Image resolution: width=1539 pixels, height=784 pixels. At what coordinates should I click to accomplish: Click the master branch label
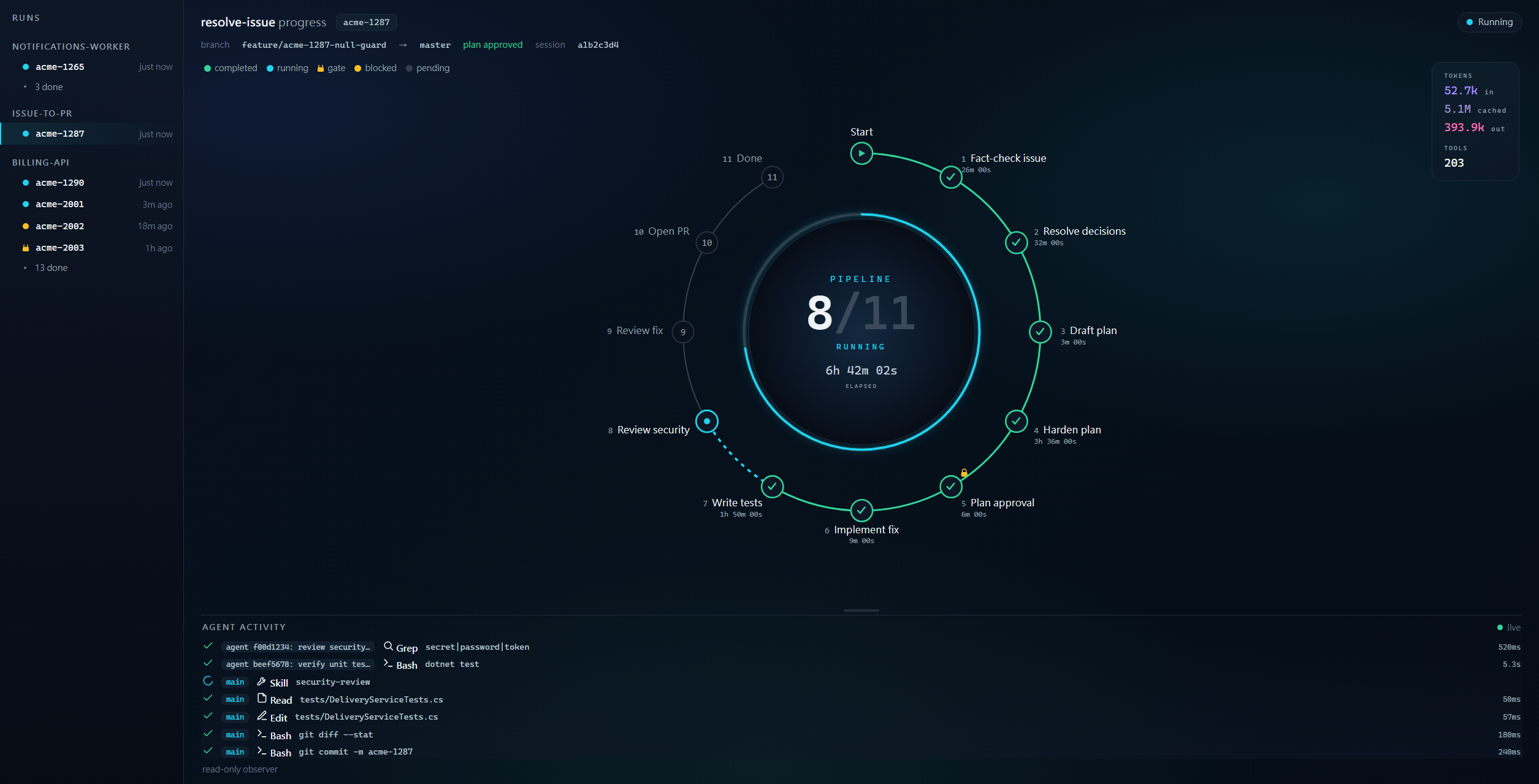435,45
